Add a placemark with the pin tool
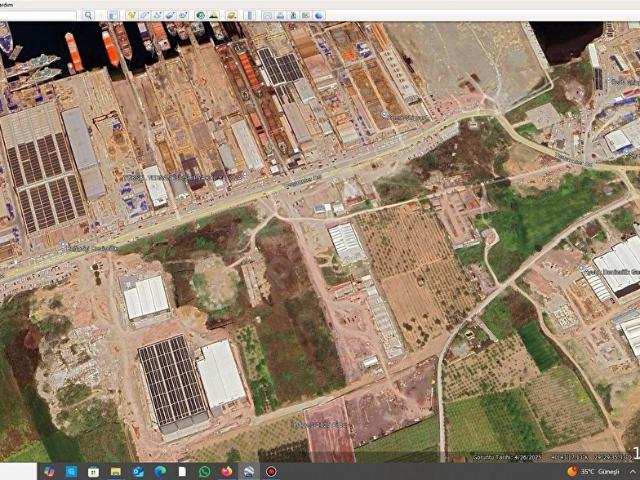This screenshot has height=480, width=640. (x=132, y=16)
